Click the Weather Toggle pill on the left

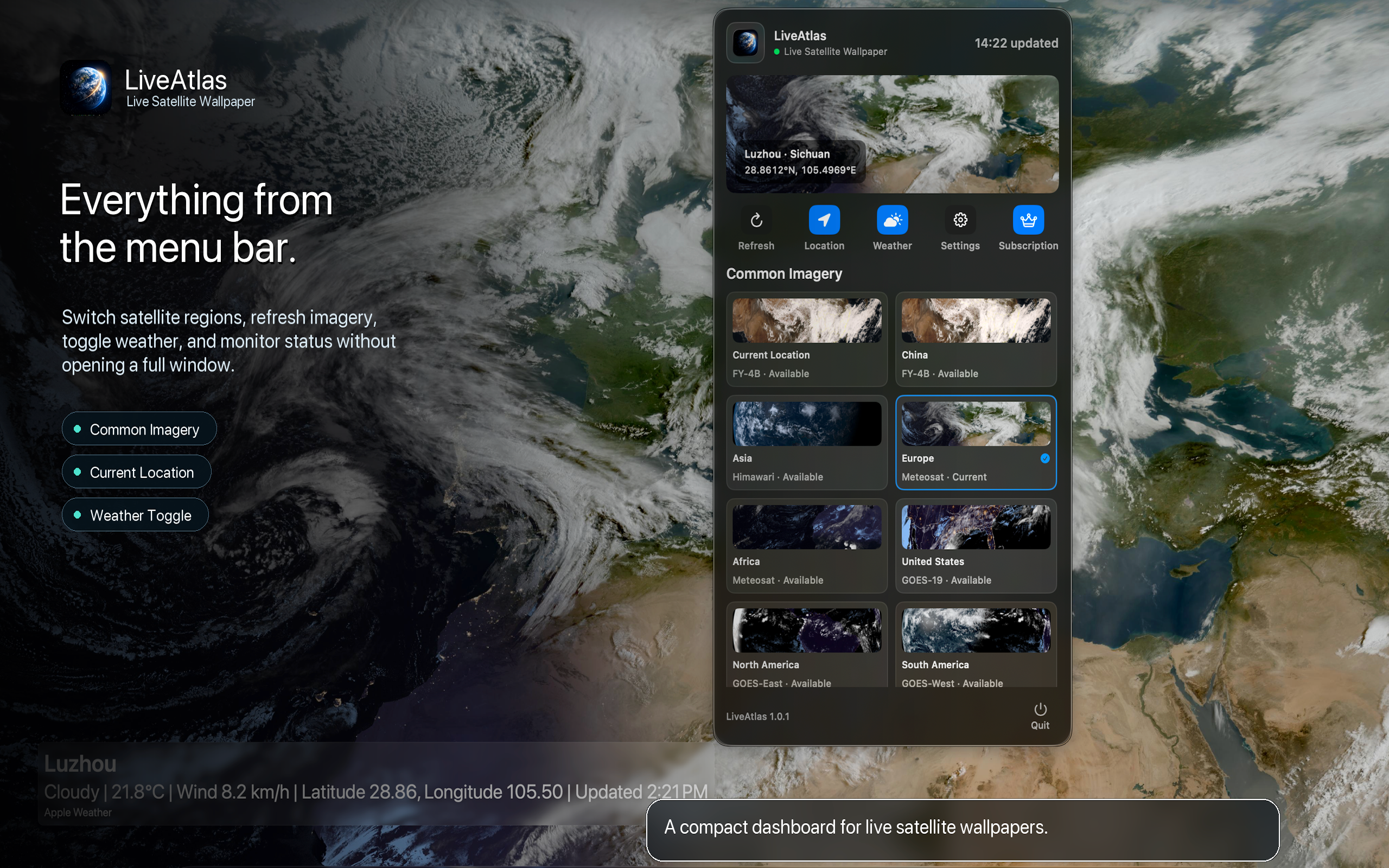pos(135,515)
